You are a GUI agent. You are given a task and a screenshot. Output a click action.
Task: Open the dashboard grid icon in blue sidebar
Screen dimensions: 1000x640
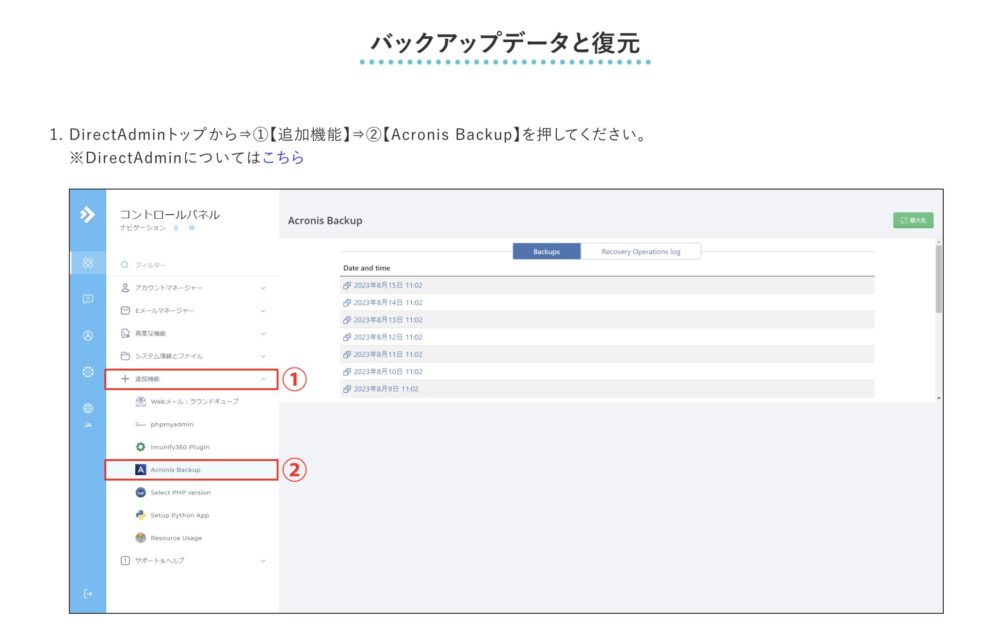tap(88, 263)
